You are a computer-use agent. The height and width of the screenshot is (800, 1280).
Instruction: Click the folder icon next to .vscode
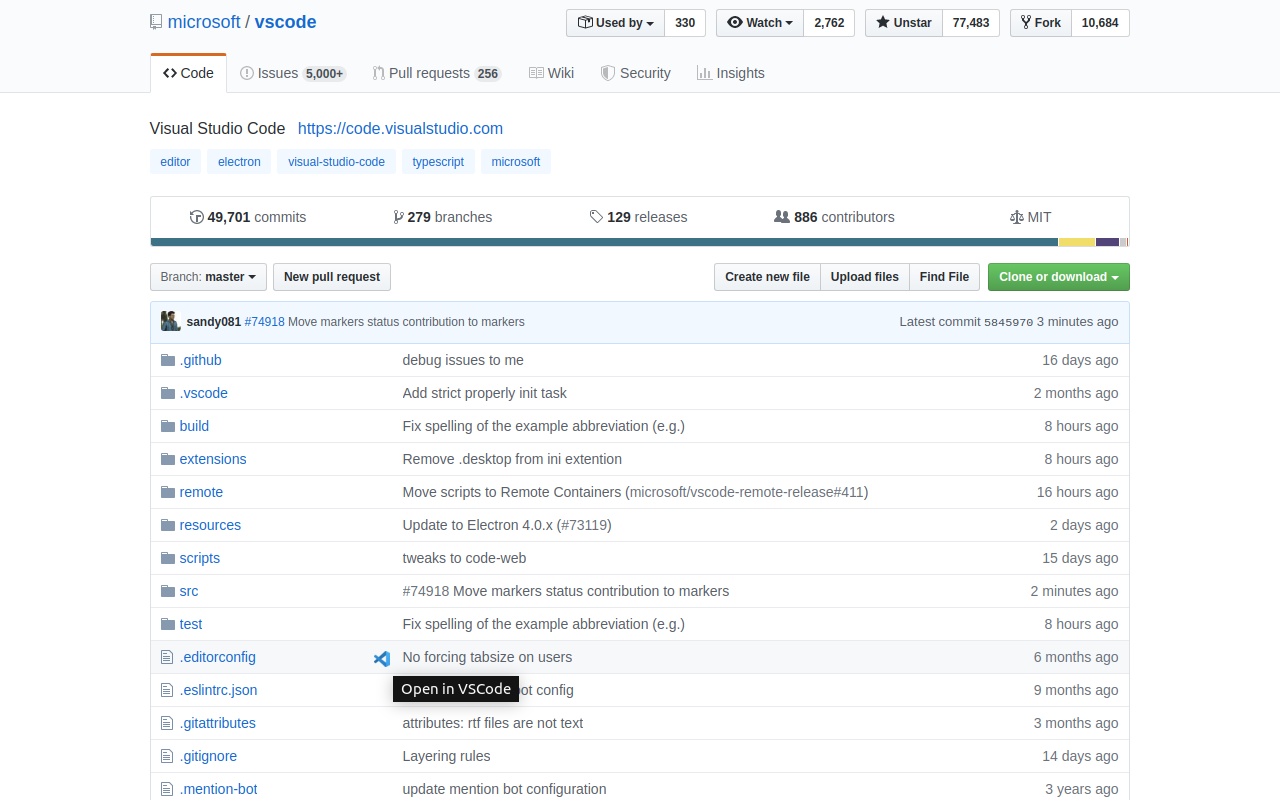click(168, 393)
